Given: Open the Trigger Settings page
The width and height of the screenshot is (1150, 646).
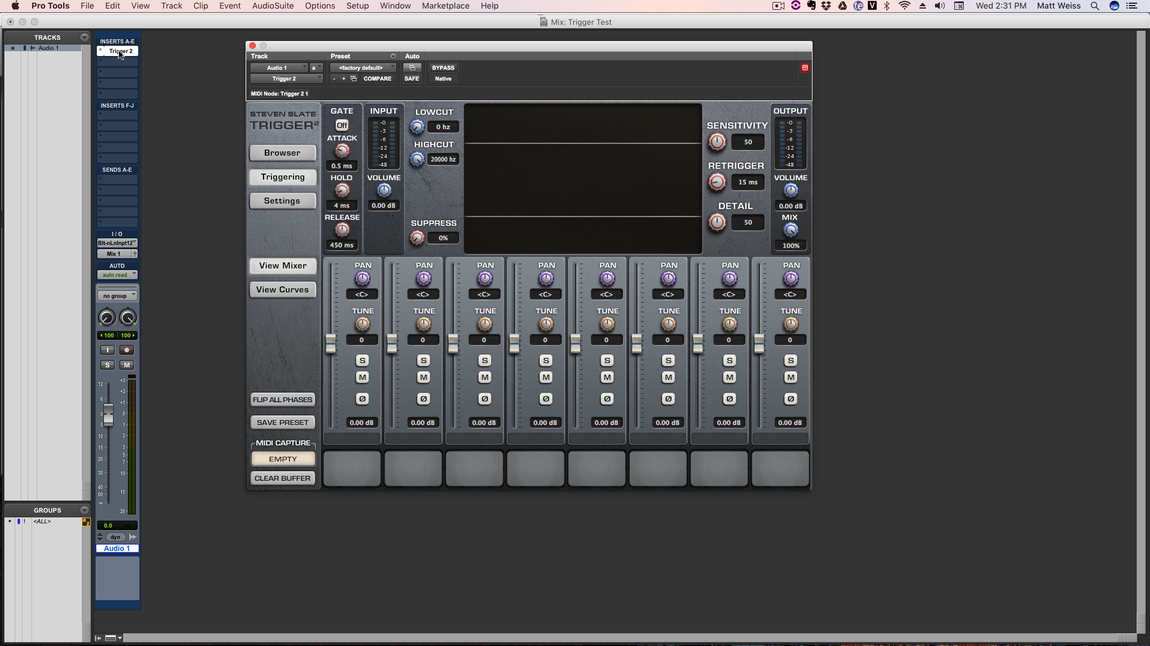Looking at the screenshot, I should pos(282,201).
